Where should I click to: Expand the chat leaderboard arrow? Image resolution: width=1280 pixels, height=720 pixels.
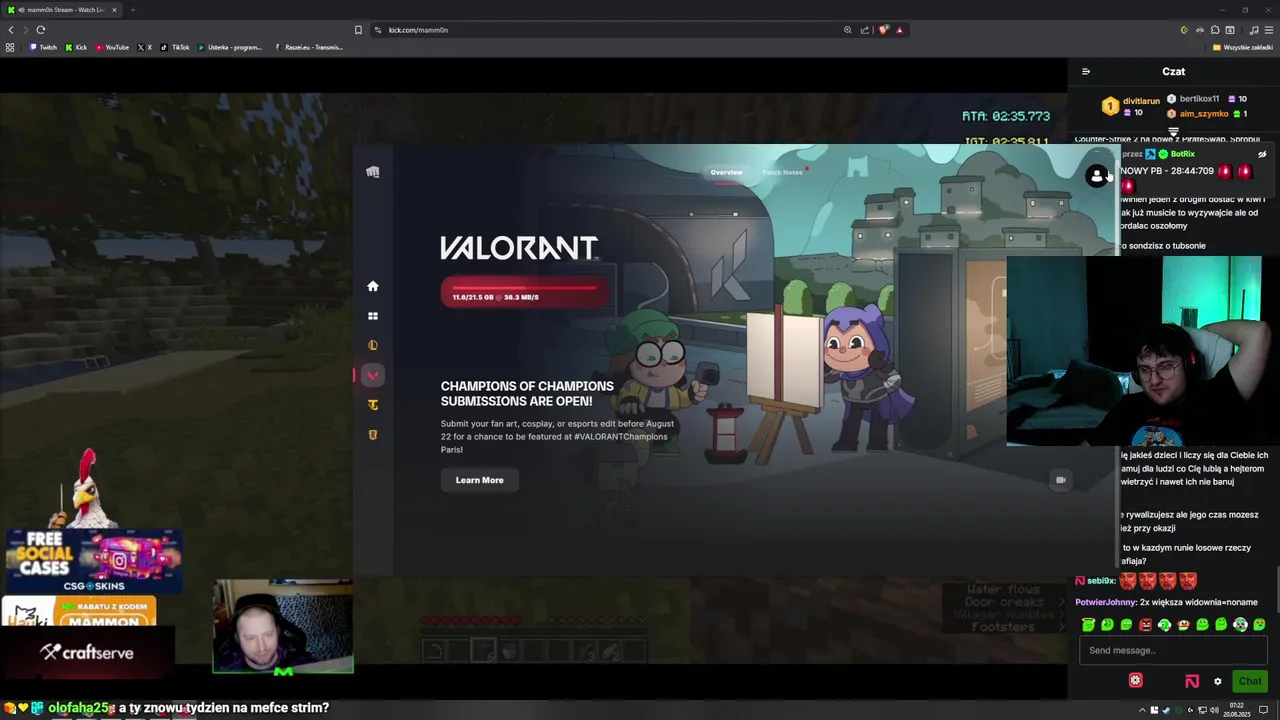[1173, 131]
